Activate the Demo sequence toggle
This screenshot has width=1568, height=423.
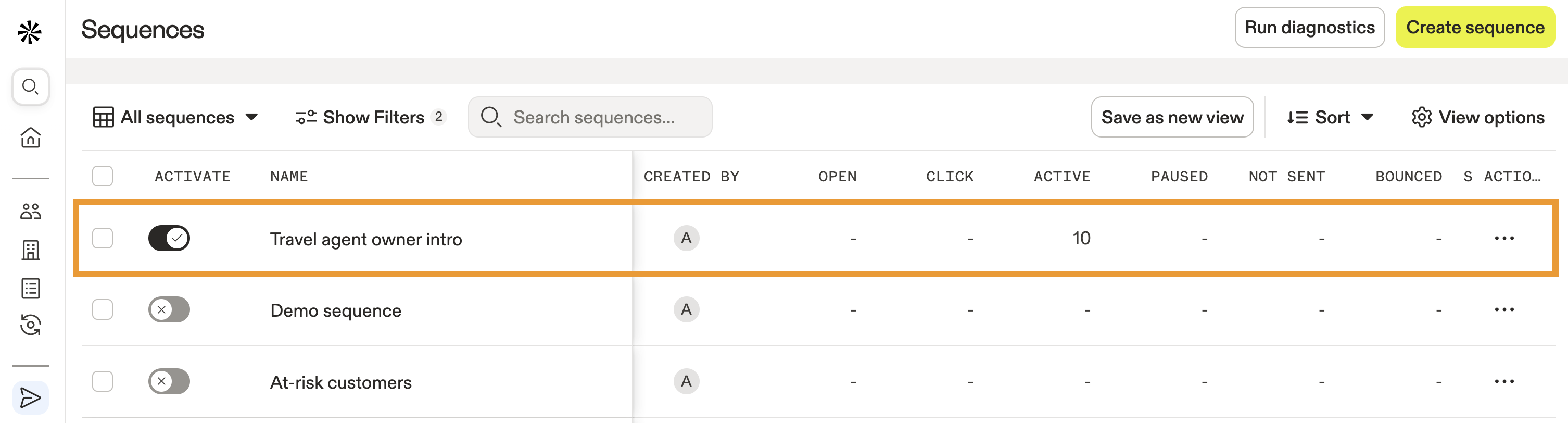pyautogui.click(x=169, y=309)
